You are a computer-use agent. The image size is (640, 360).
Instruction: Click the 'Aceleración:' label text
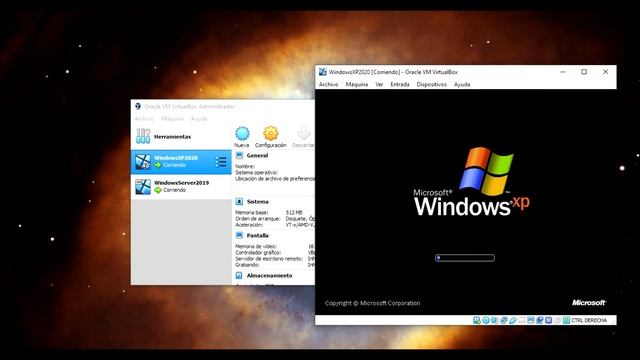(x=249, y=225)
